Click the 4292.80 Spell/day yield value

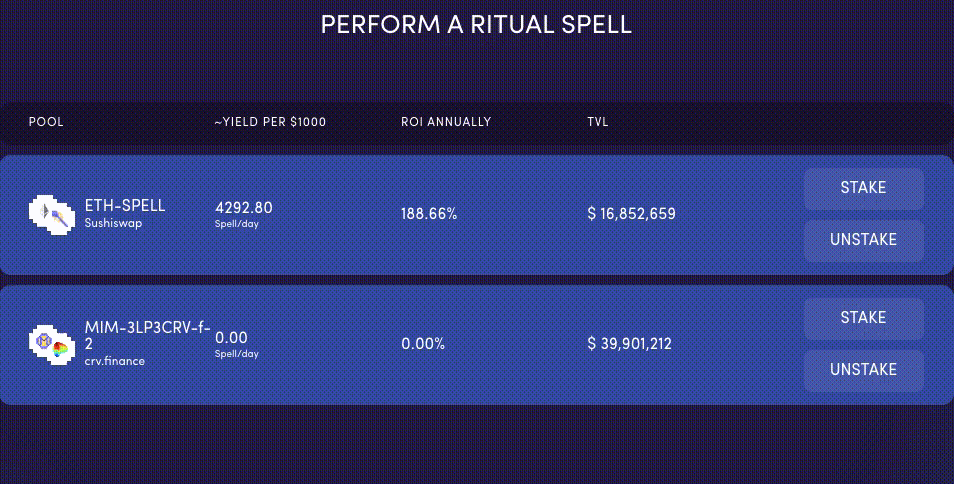(244, 208)
